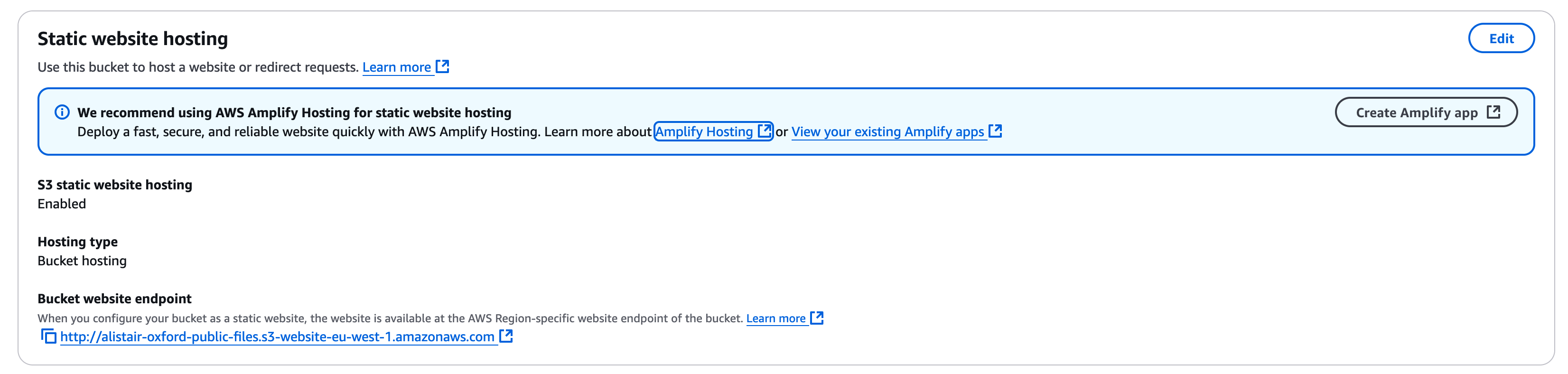Click Learn more about hosting a website
This screenshot has width=1568, height=374.
[397, 66]
